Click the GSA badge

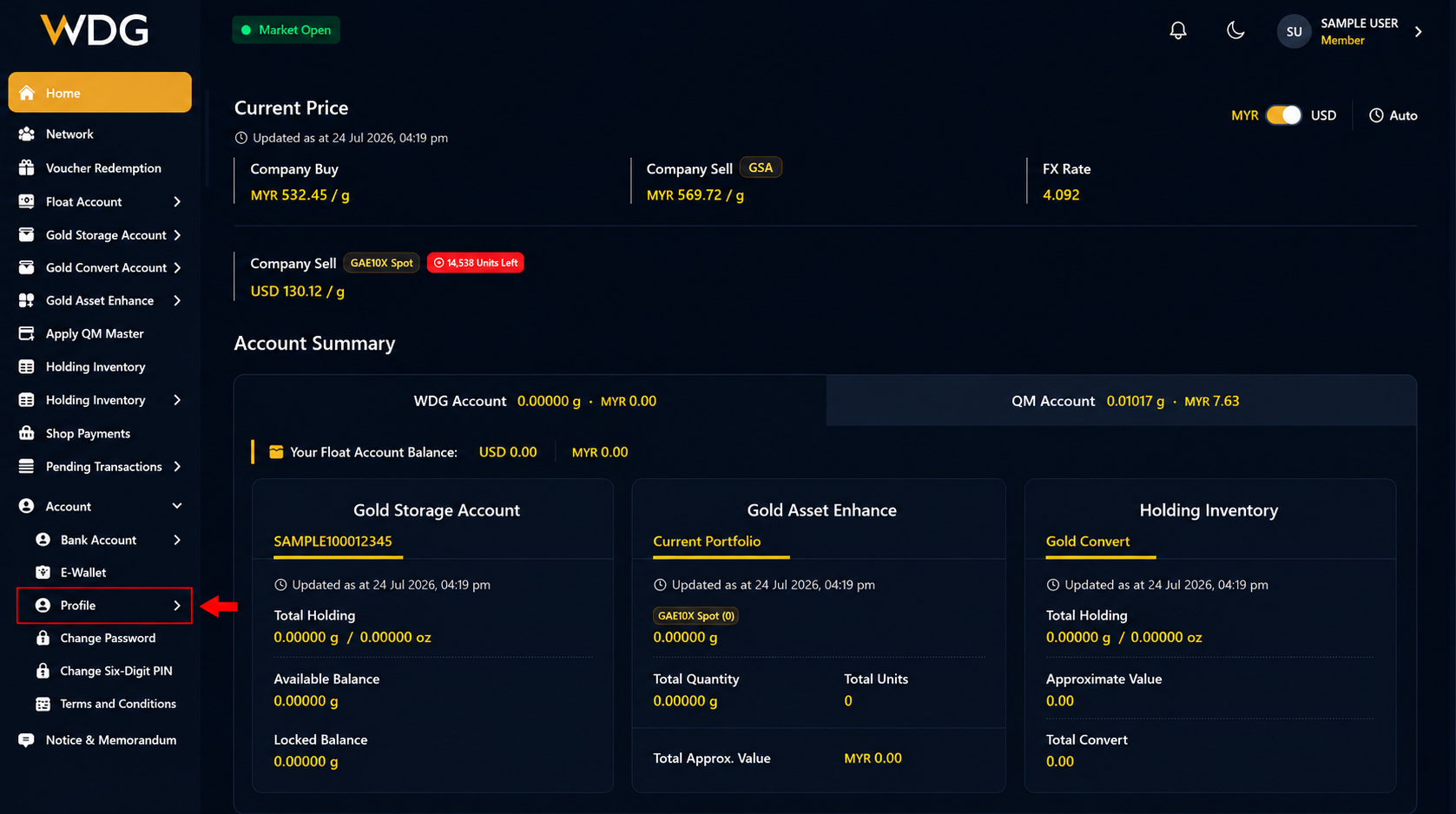coord(761,168)
